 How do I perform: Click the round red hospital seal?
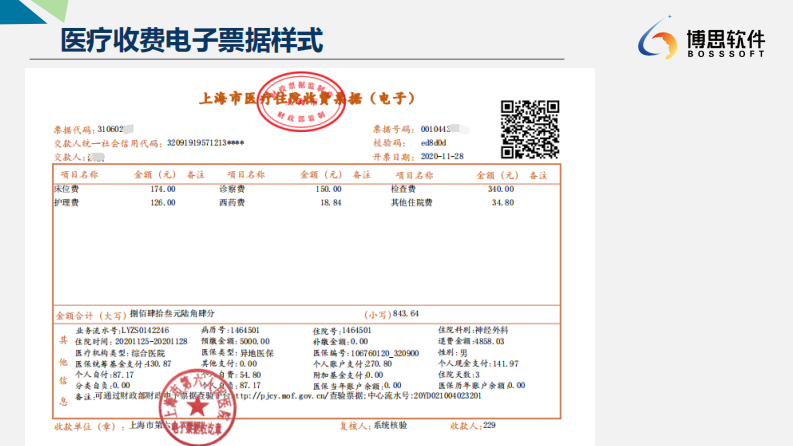tap(197, 408)
